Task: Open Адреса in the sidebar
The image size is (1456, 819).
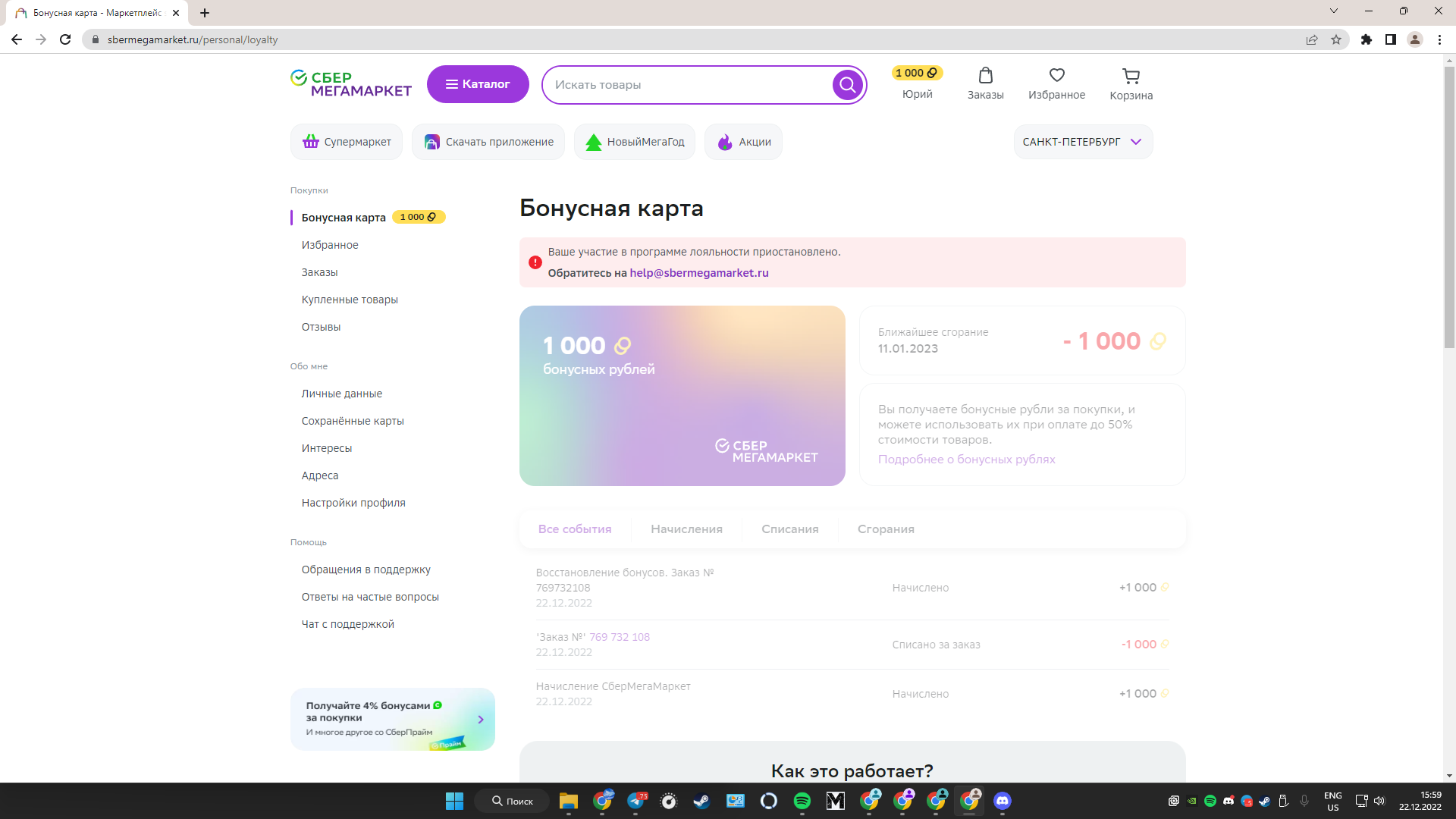Action: point(320,475)
